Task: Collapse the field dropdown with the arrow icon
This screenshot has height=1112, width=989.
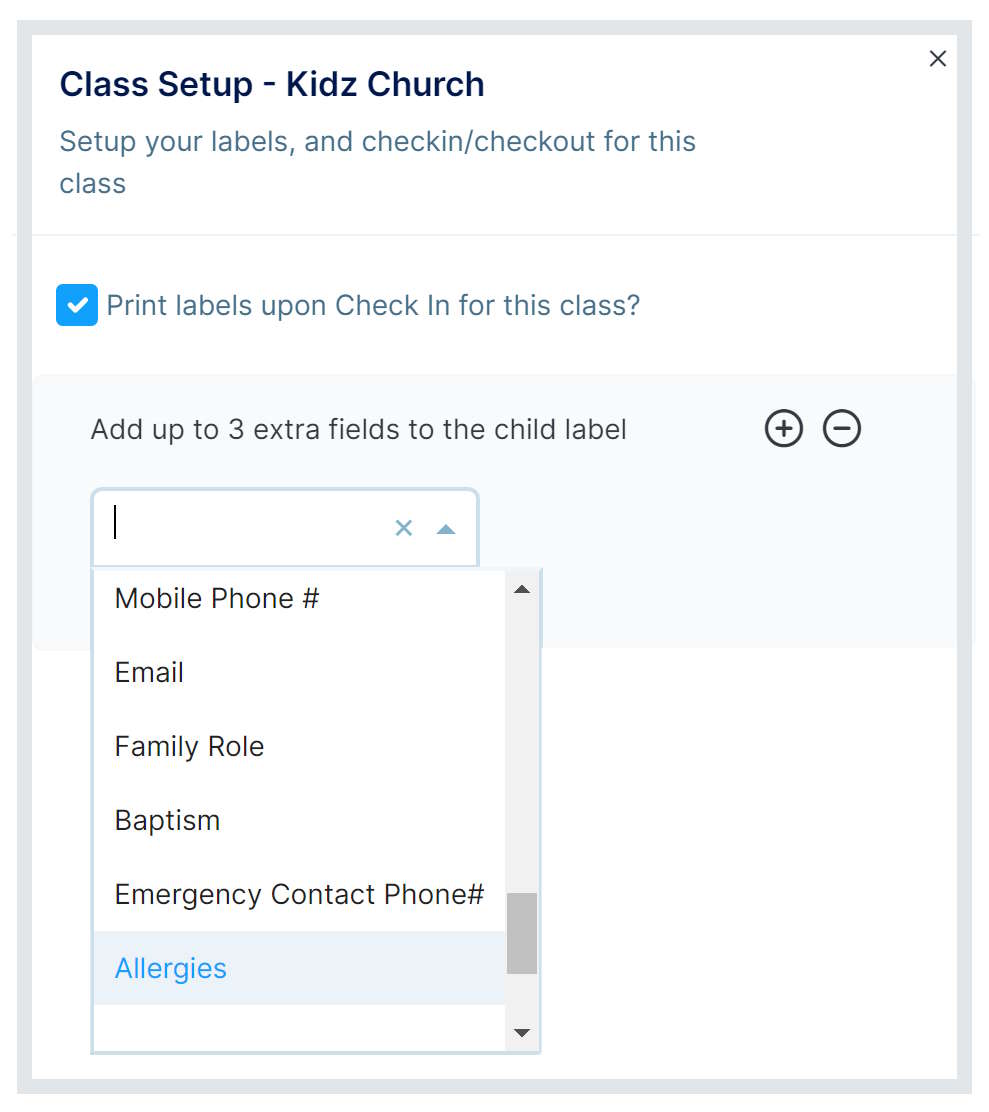Action: pyautogui.click(x=446, y=527)
